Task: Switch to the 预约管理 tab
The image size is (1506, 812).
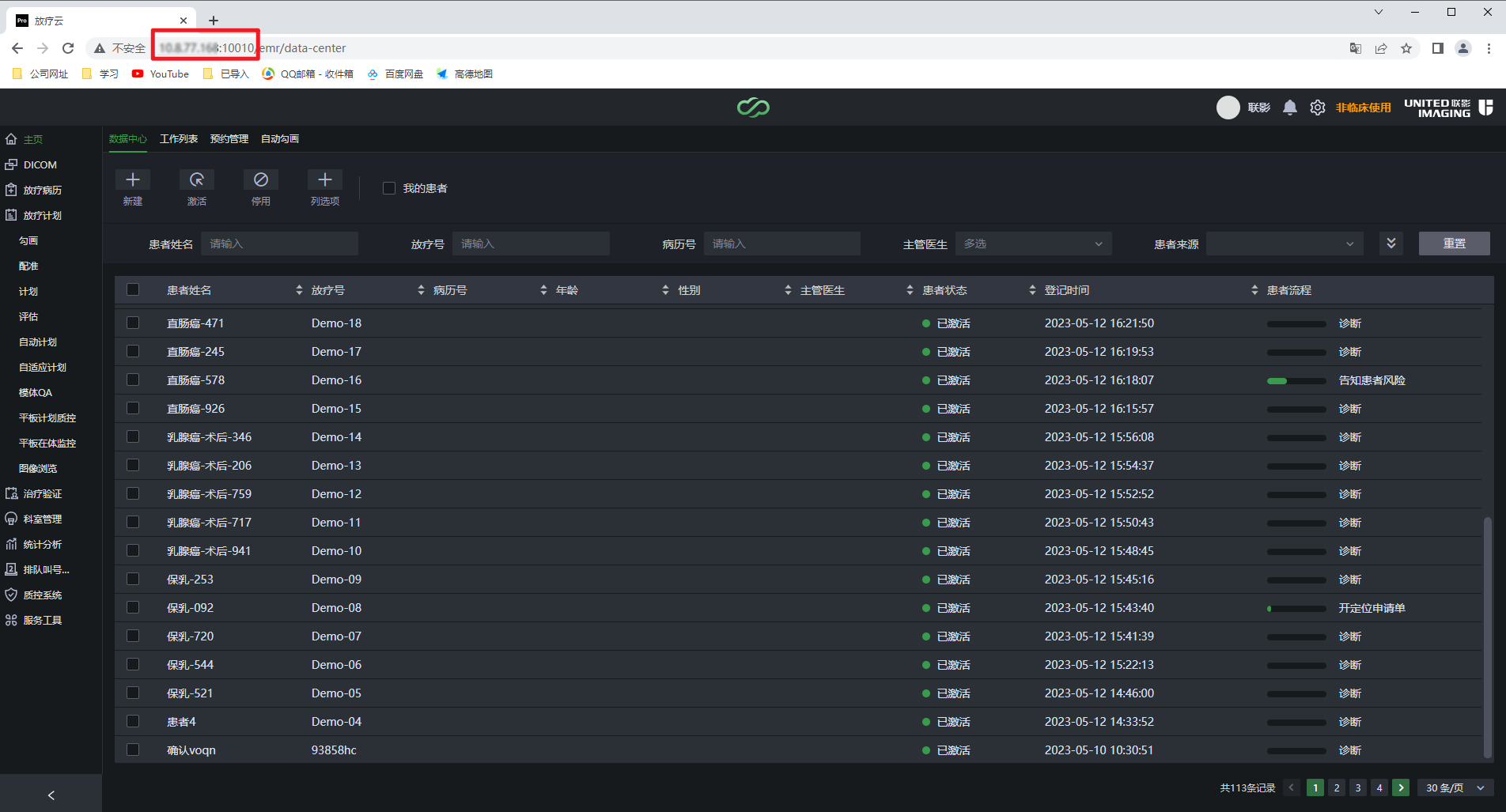Action: [x=229, y=139]
